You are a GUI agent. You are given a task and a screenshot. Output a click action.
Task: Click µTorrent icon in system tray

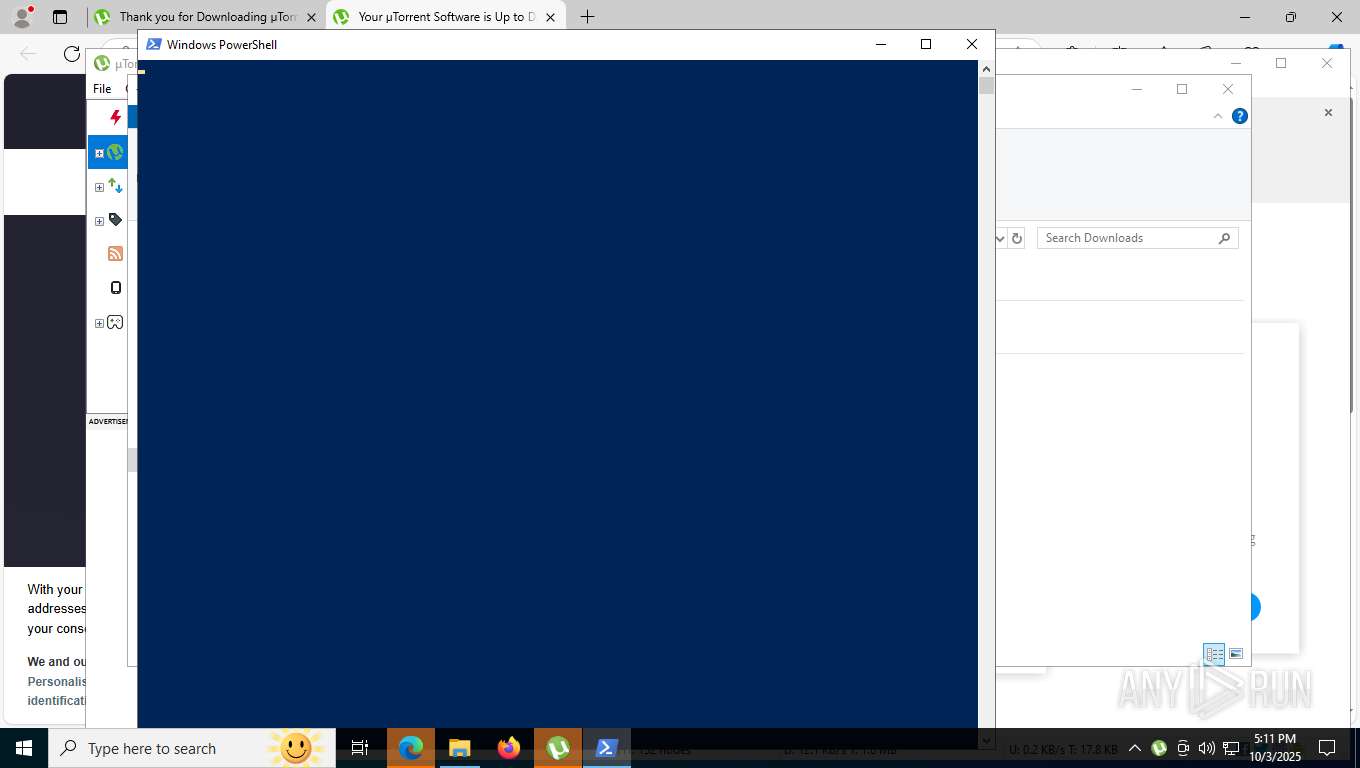coord(1159,748)
